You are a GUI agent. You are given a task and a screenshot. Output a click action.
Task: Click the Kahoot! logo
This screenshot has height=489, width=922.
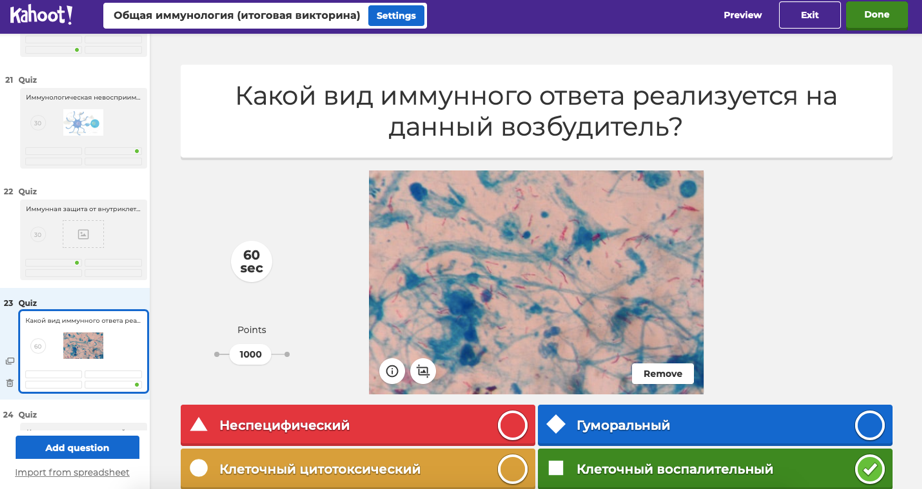(x=41, y=15)
